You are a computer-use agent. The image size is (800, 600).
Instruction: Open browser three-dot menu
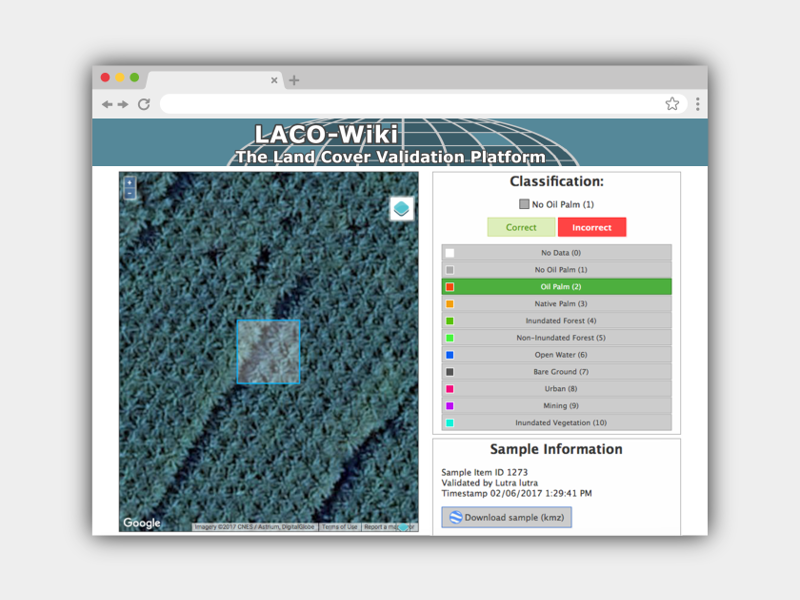[697, 104]
